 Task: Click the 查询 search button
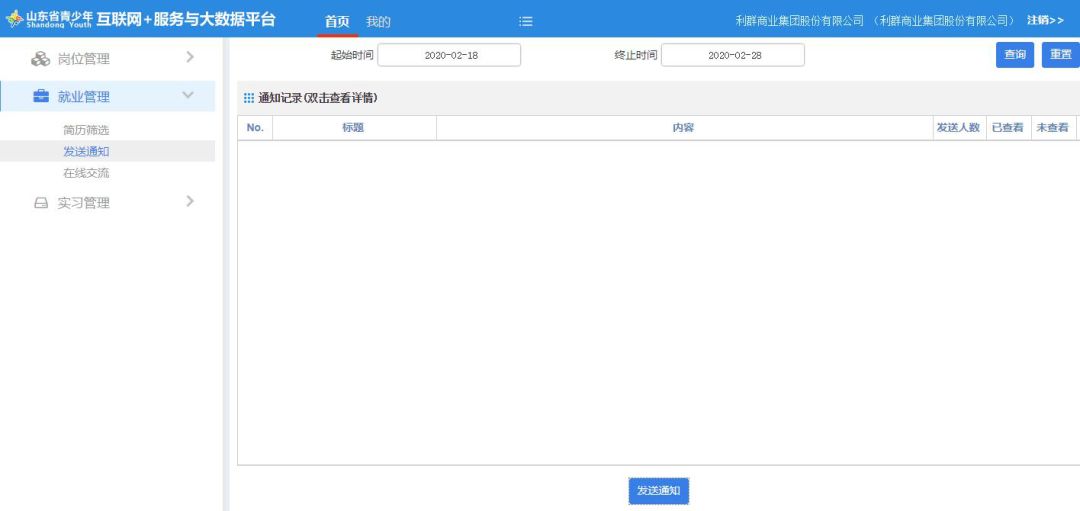tap(1014, 55)
